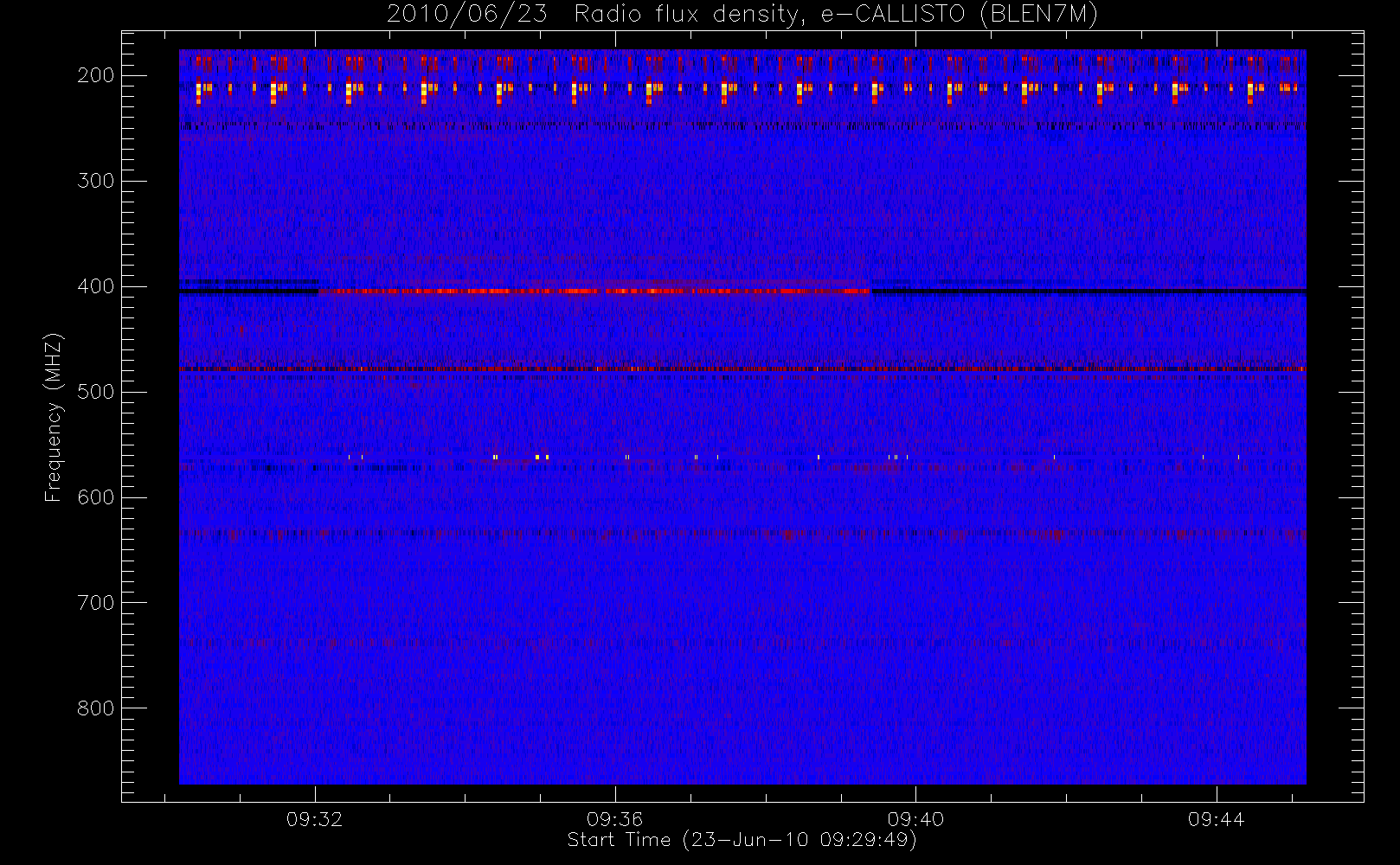Click the 800 frequency tick label
Screen dimensions: 1400x865
pyautogui.click(x=95, y=708)
